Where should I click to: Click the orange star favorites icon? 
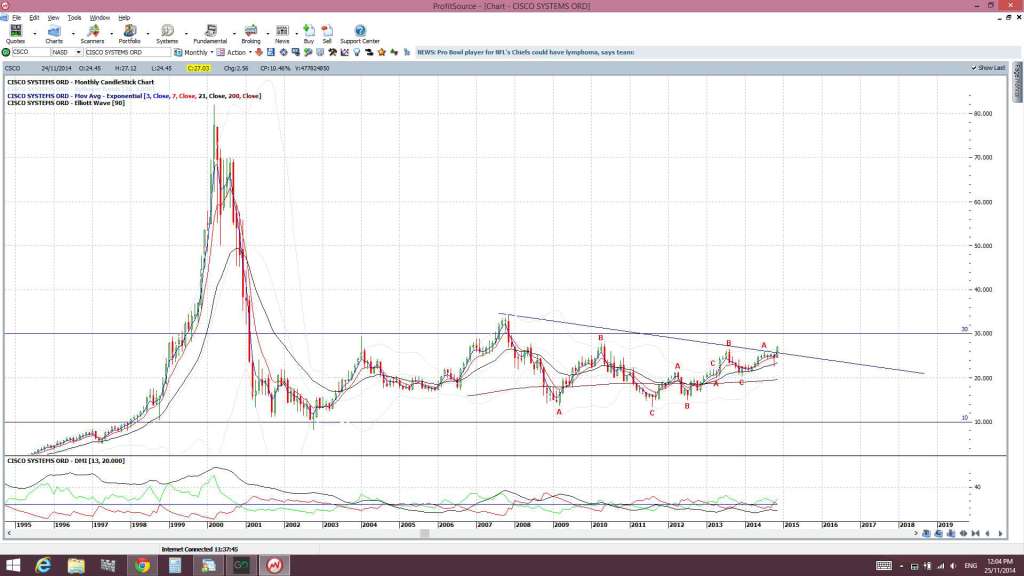[381, 52]
